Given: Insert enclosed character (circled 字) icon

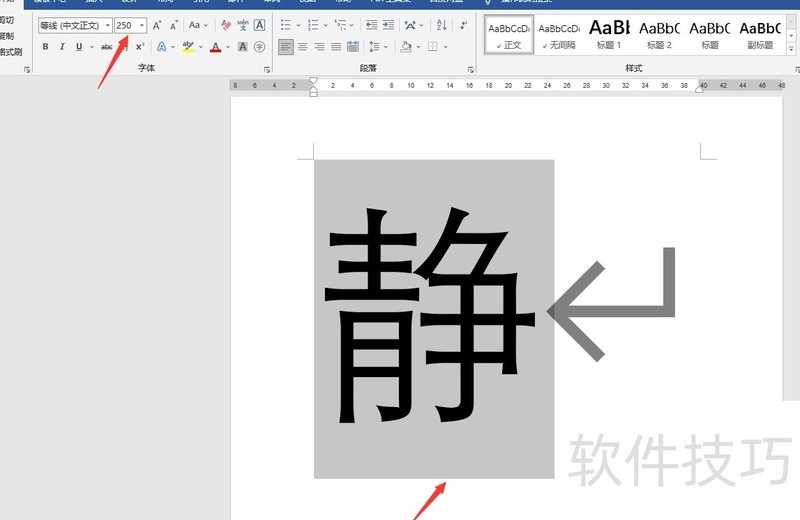Looking at the screenshot, I should (x=259, y=47).
